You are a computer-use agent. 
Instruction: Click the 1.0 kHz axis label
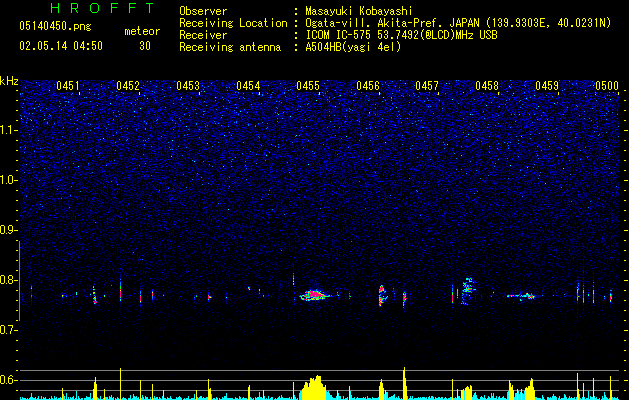(x=8, y=180)
